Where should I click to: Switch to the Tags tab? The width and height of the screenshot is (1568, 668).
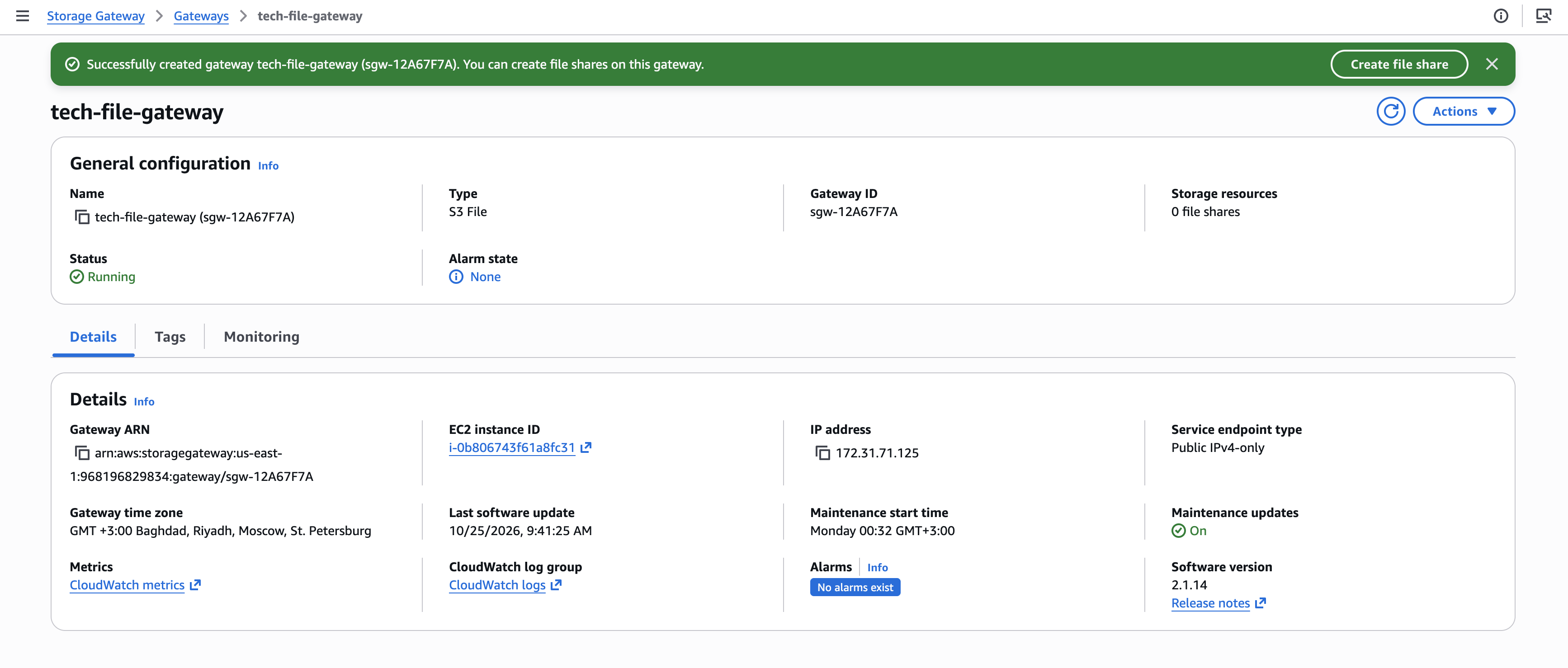[170, 337]
